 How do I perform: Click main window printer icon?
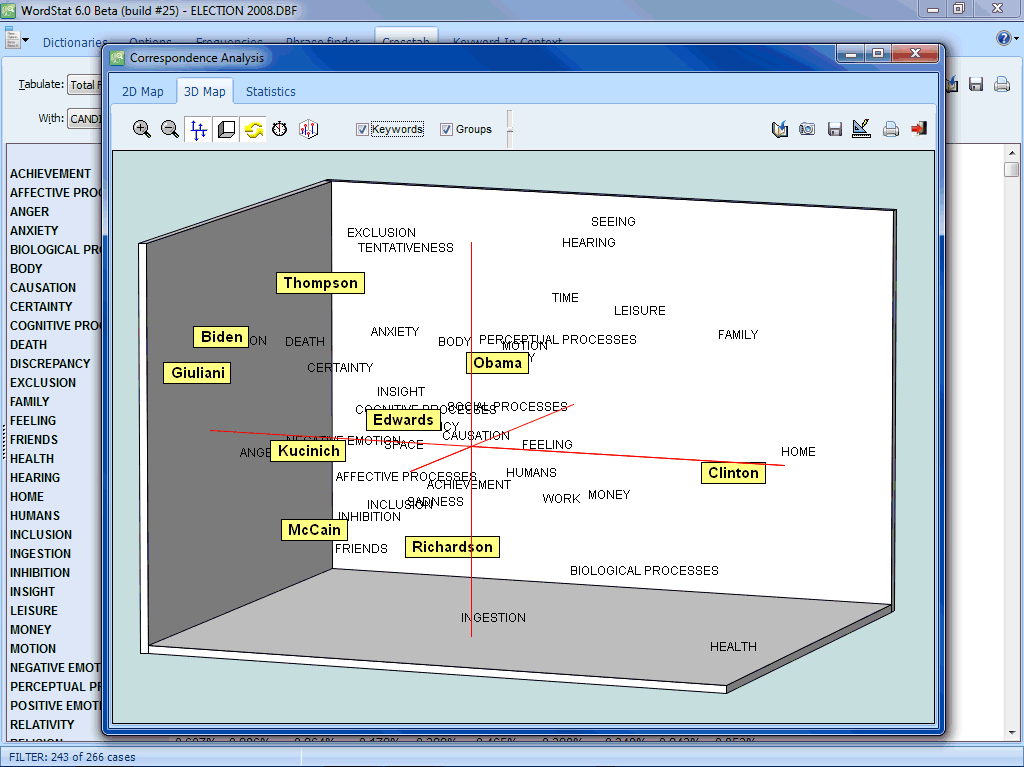(1002, 84)
